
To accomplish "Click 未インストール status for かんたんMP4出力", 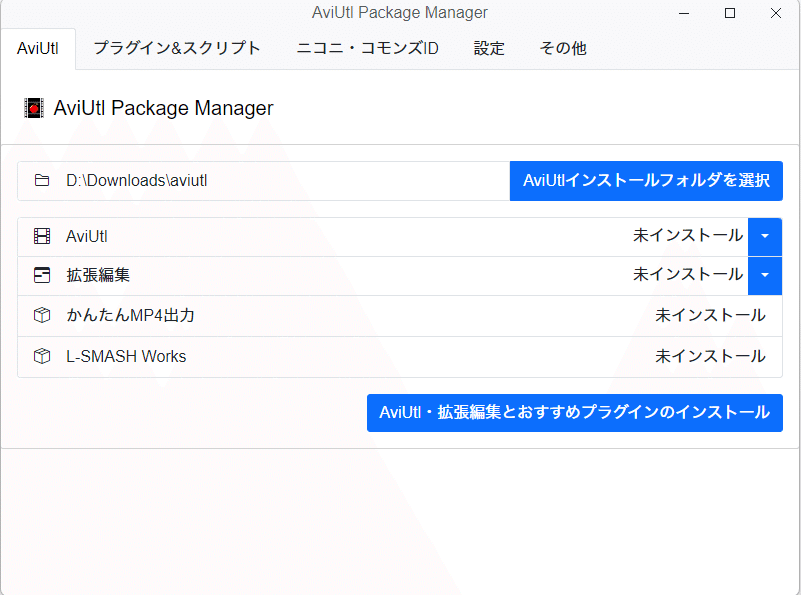I will pyautogui.click(x=710, y=315).
